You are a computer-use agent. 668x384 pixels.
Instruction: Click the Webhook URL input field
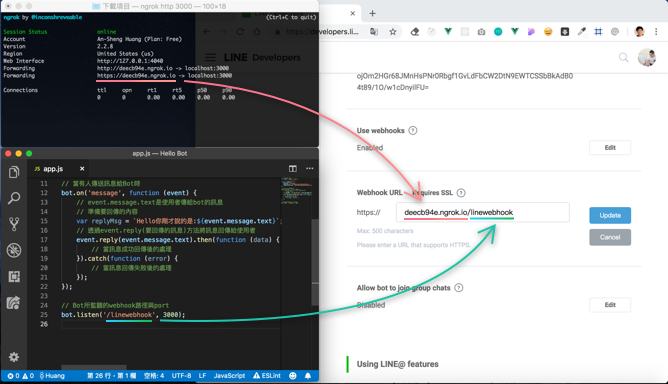click(483, 212)
